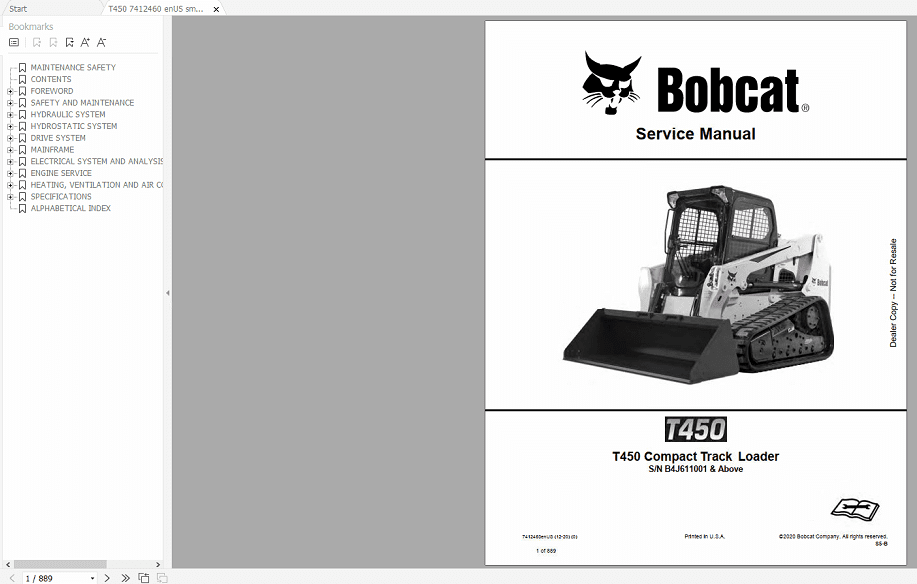The image size is (917, 584).
Task: Increase bookmark text size with A+ icon
Action: click(x=85, y=42)
